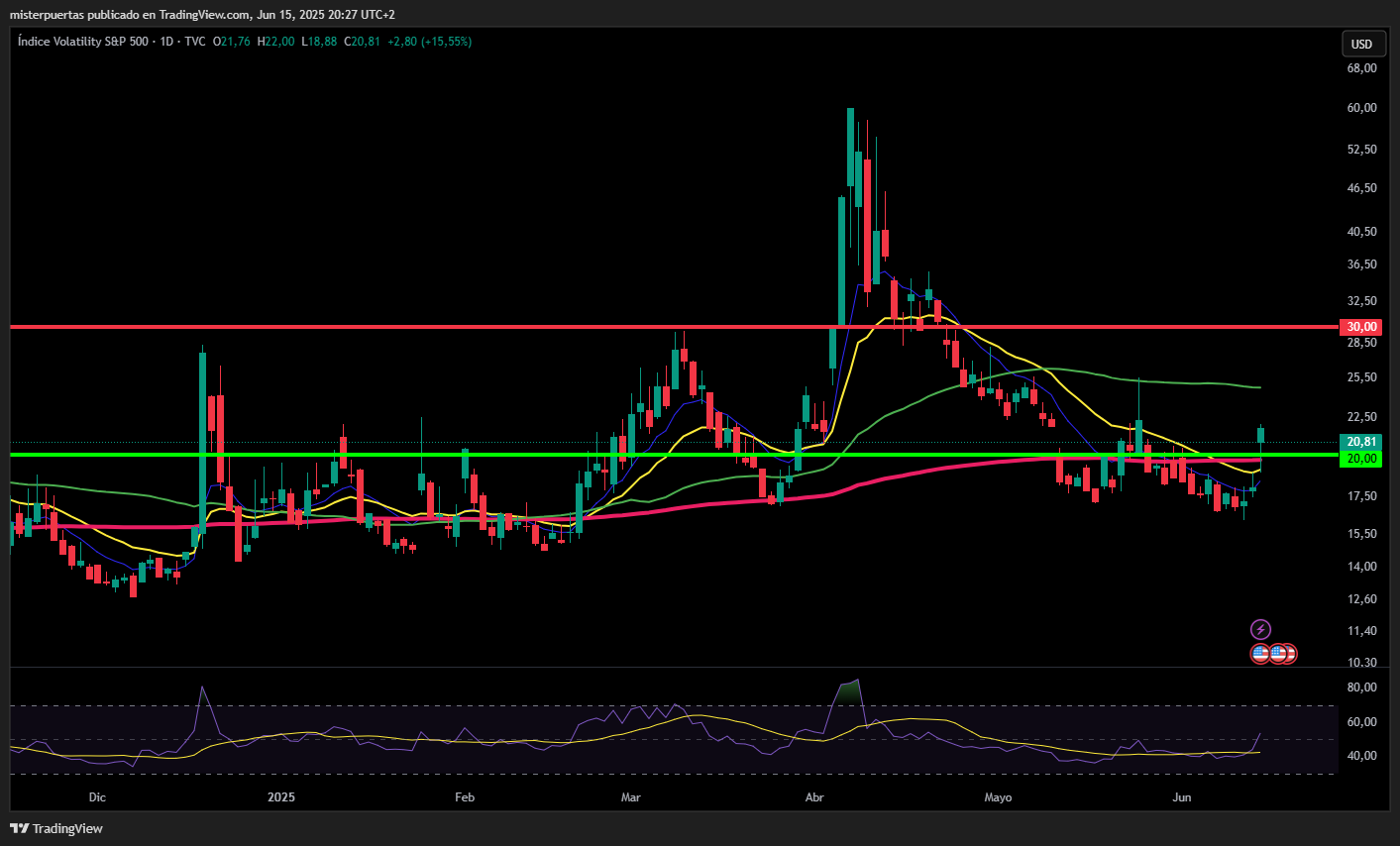The image size is (1400, 846).
Task: Select the red 30,00 price label
Action: [1361, 327]
